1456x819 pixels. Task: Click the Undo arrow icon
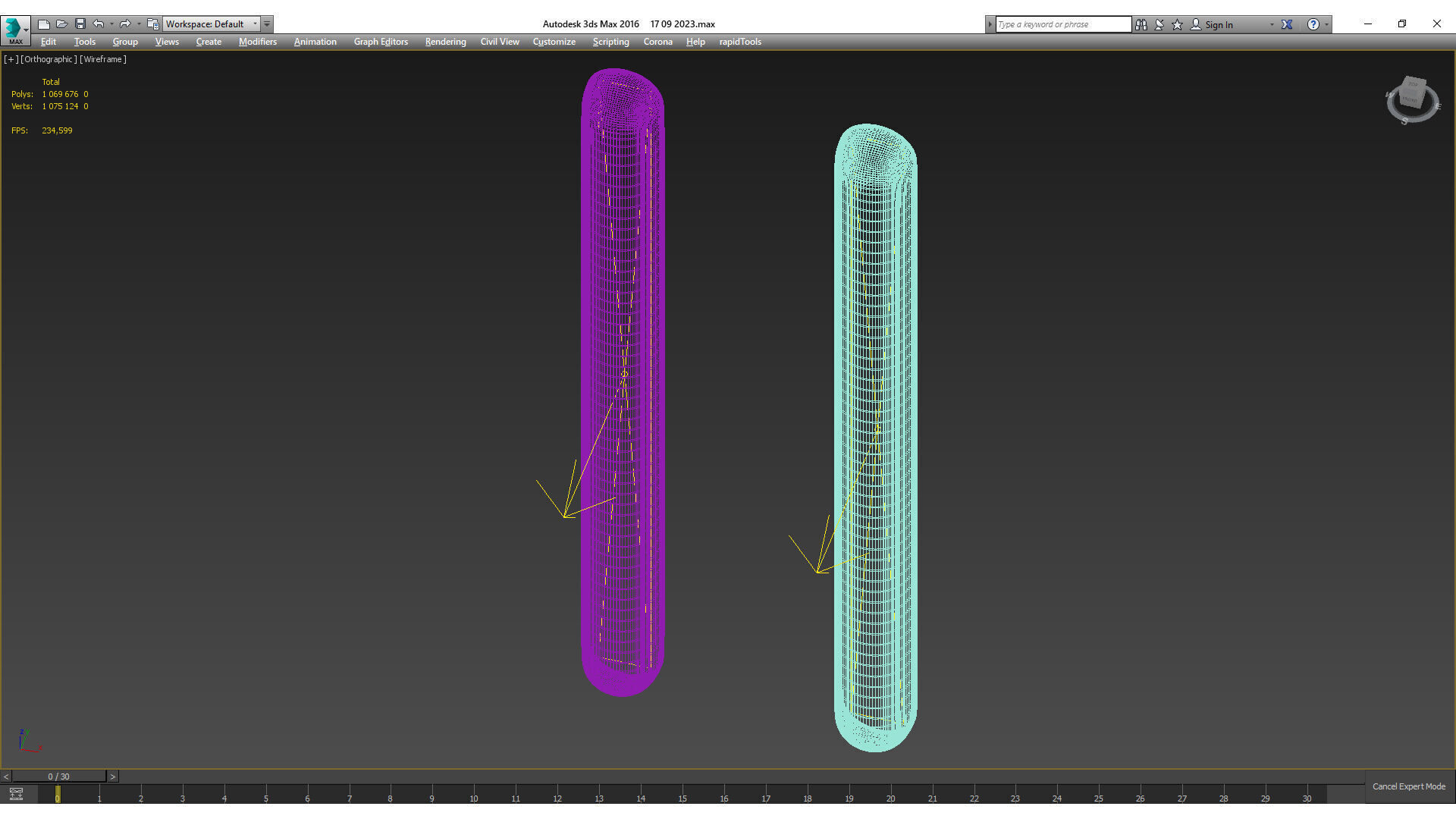coord(99,24)
